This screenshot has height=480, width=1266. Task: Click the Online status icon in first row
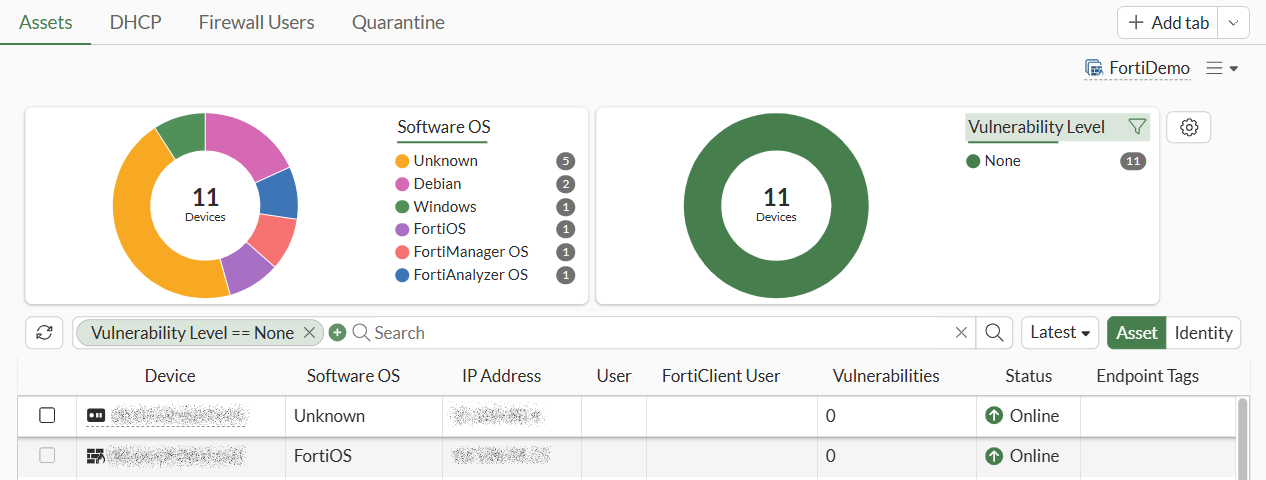[x=994, y=416]
